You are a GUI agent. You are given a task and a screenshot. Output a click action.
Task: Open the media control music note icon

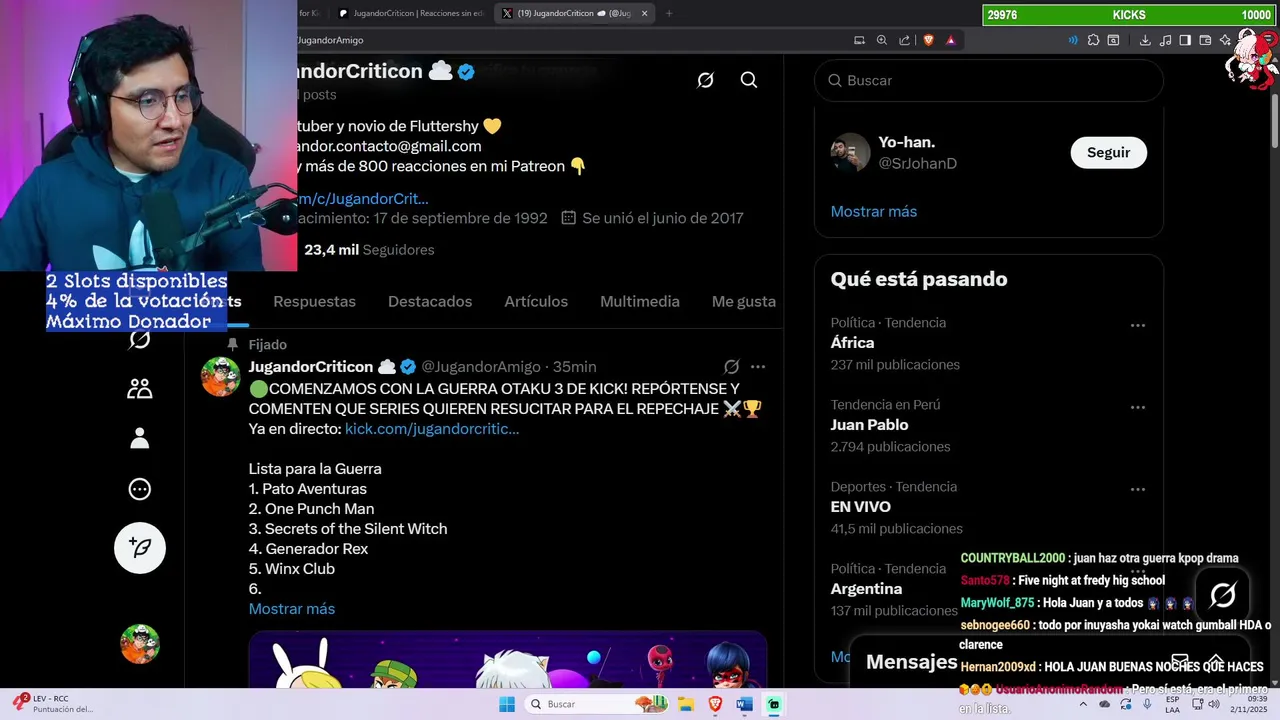(1165, 40)
